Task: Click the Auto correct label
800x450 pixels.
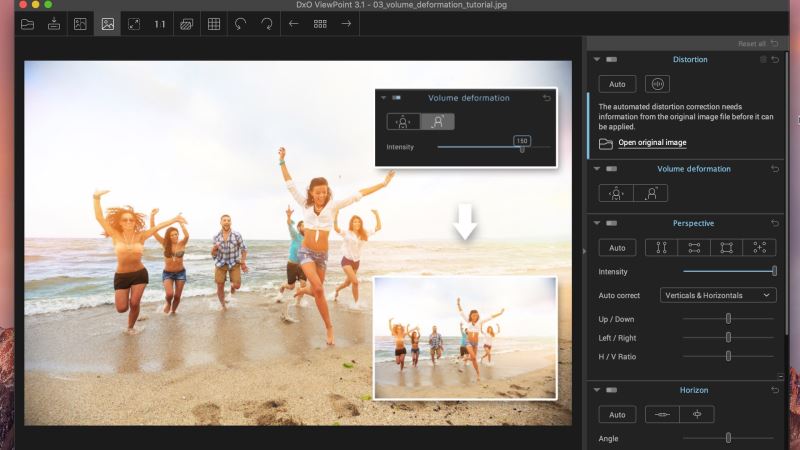Action: coord(619,295)
